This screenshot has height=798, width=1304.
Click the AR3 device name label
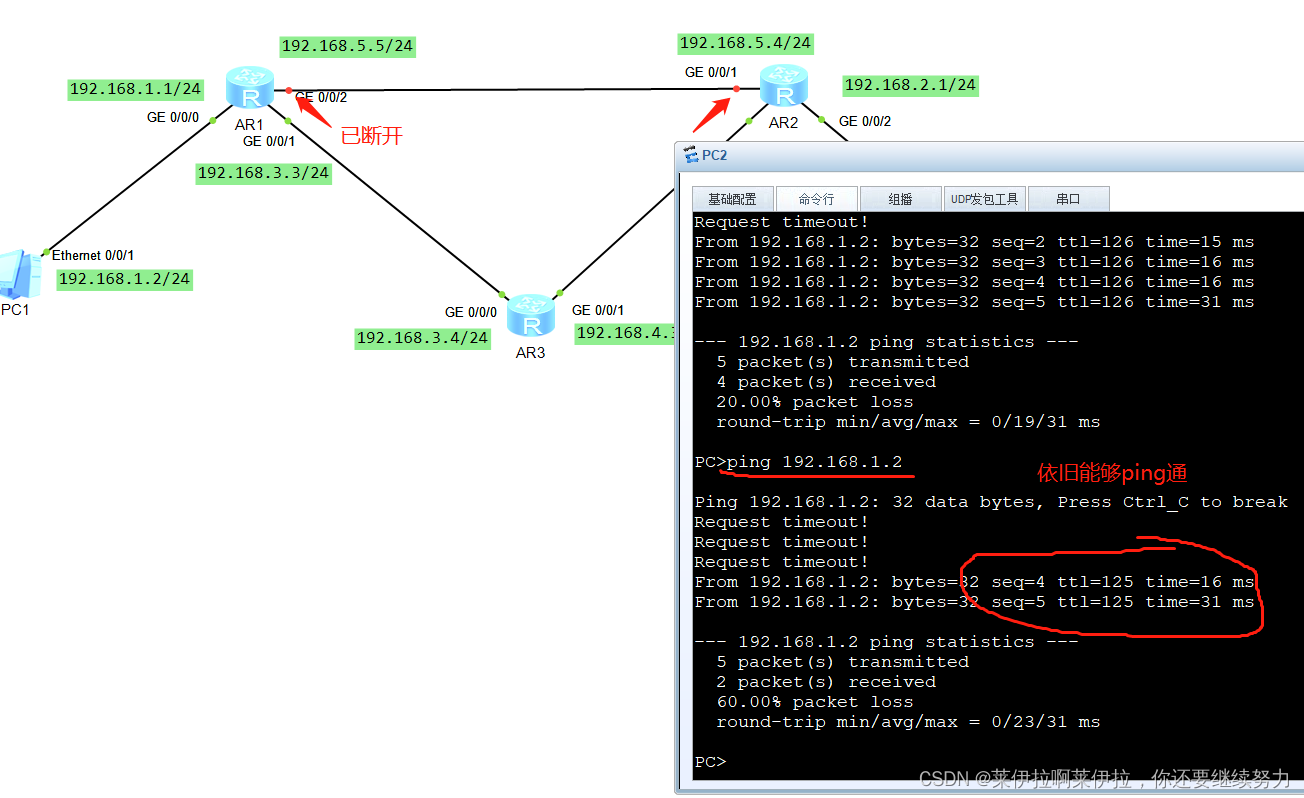point(531,353)
